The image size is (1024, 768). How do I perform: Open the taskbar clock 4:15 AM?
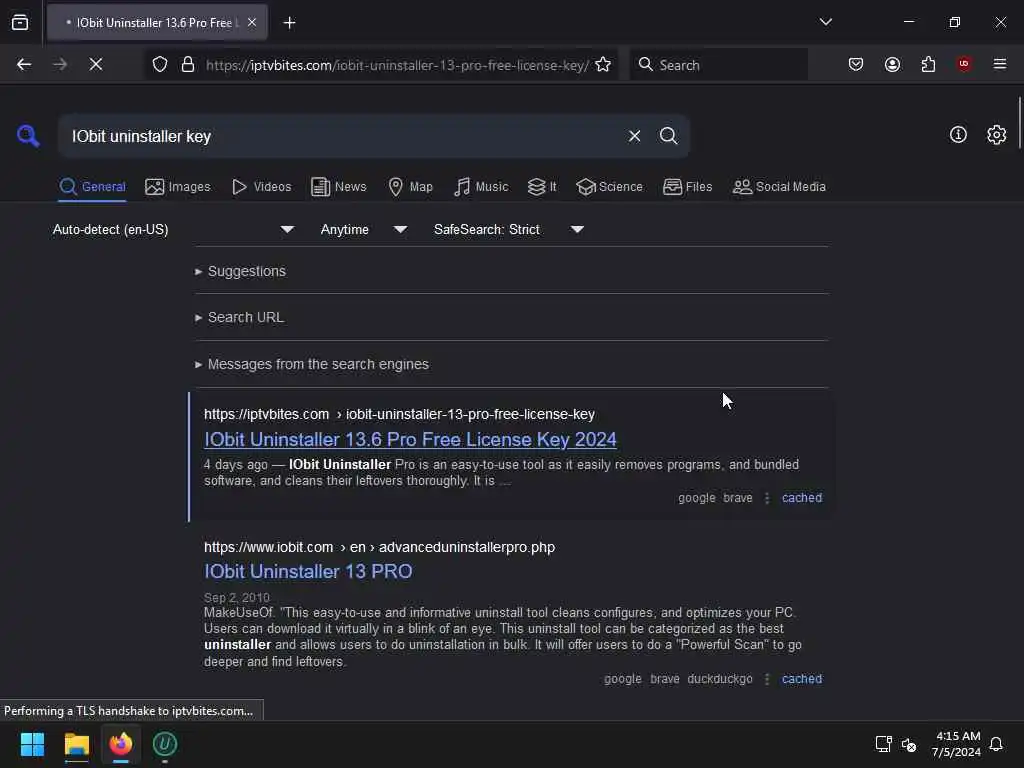(x=956, y=744)
